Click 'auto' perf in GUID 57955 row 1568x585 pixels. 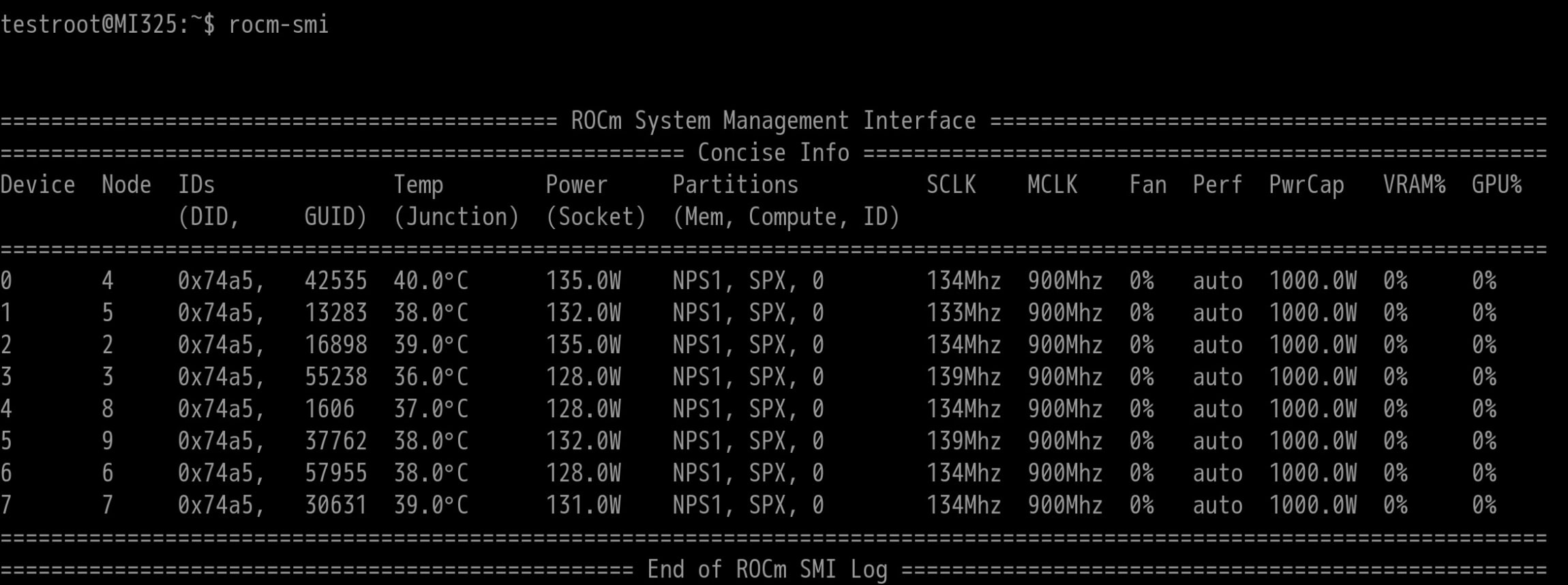(x=1217, y=473)
